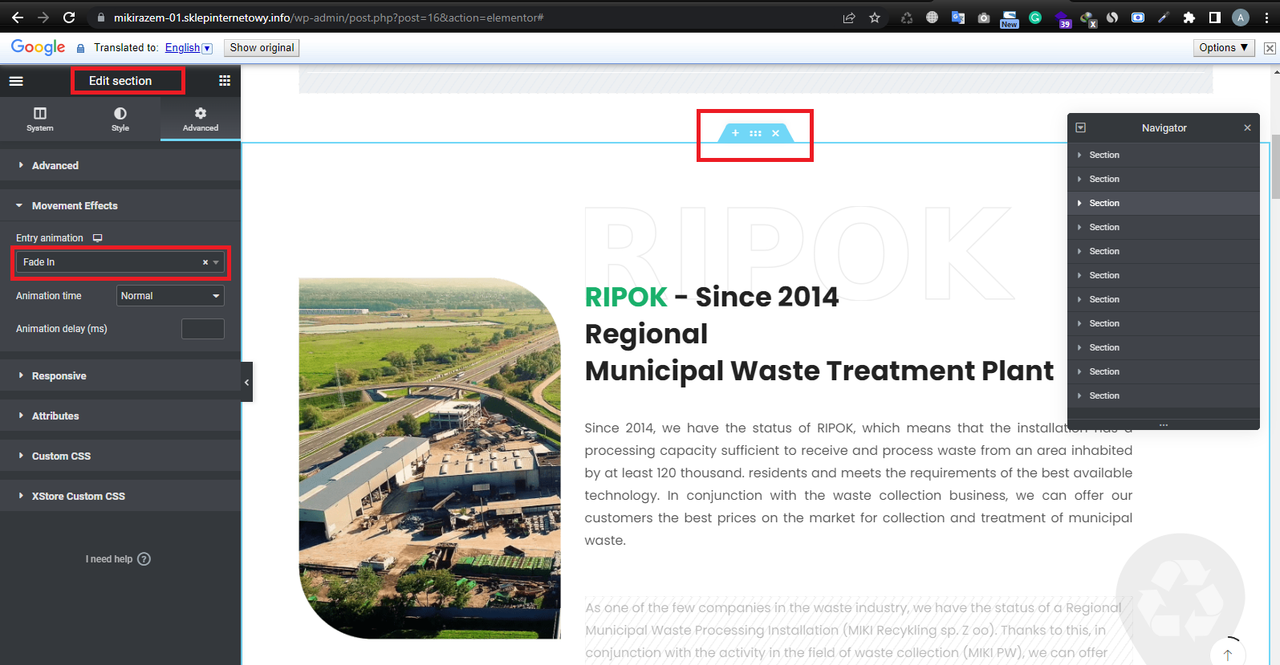Go forward in the browser
This screenshot has height=665, width=1280.
(x=43, y=17)
